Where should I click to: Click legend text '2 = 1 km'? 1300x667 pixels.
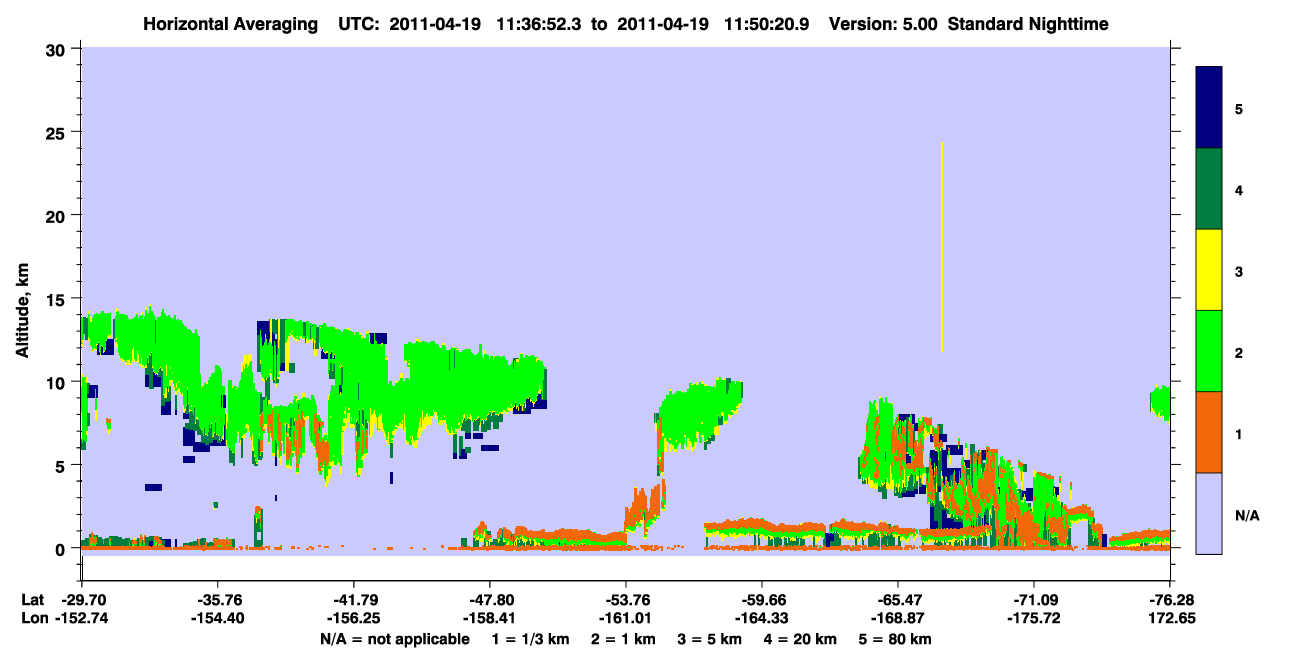622,639
